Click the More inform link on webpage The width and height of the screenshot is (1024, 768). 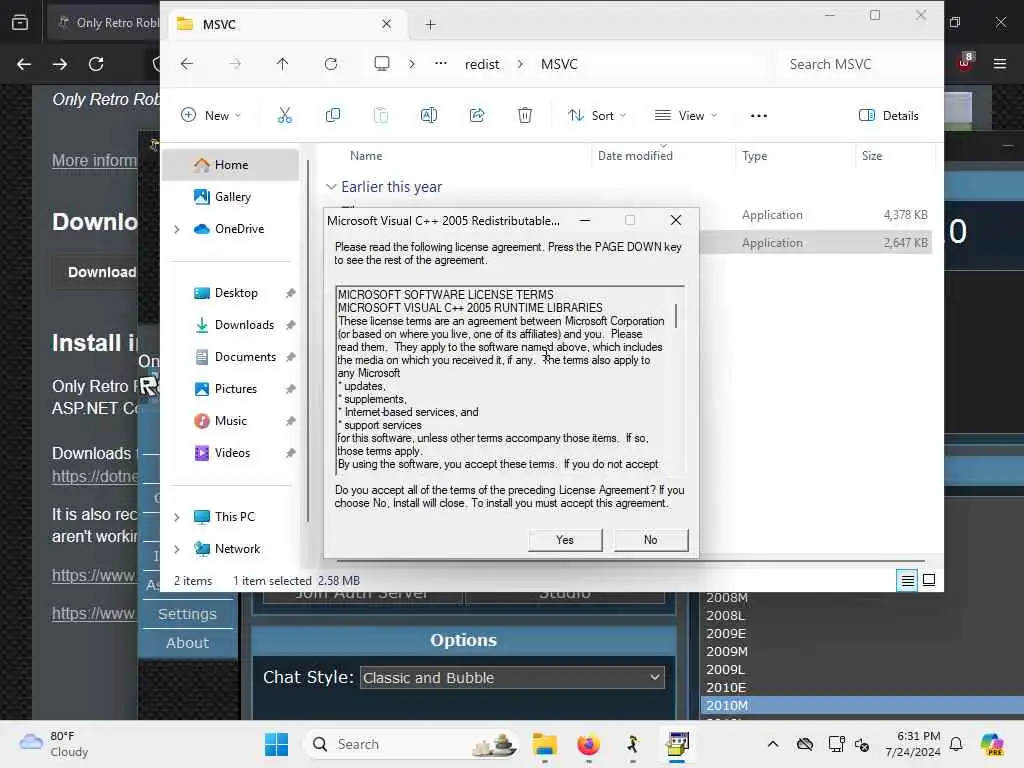click(95, 161)
